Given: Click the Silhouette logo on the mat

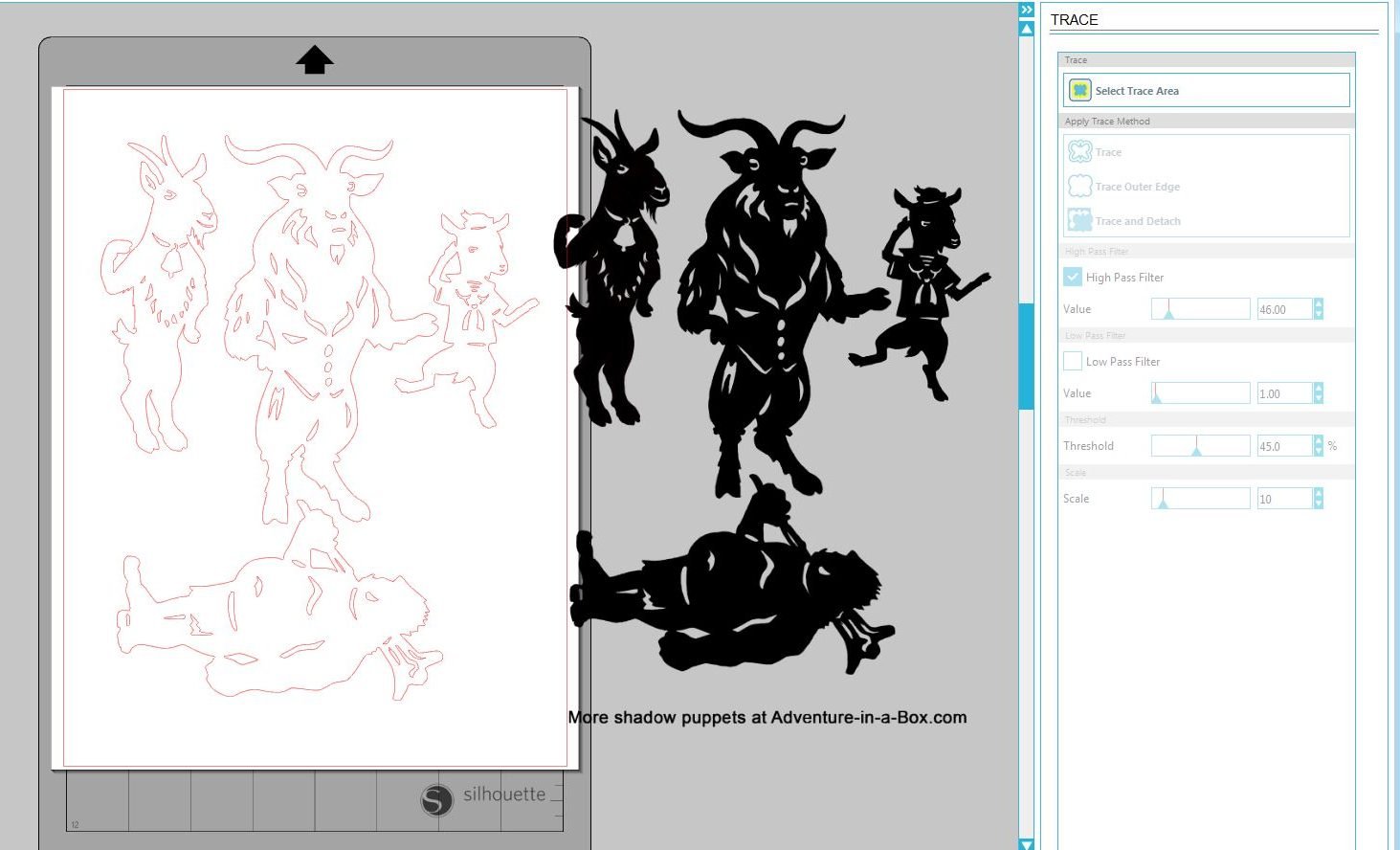Looking at the screenshot, I should [x=436, y=799].
